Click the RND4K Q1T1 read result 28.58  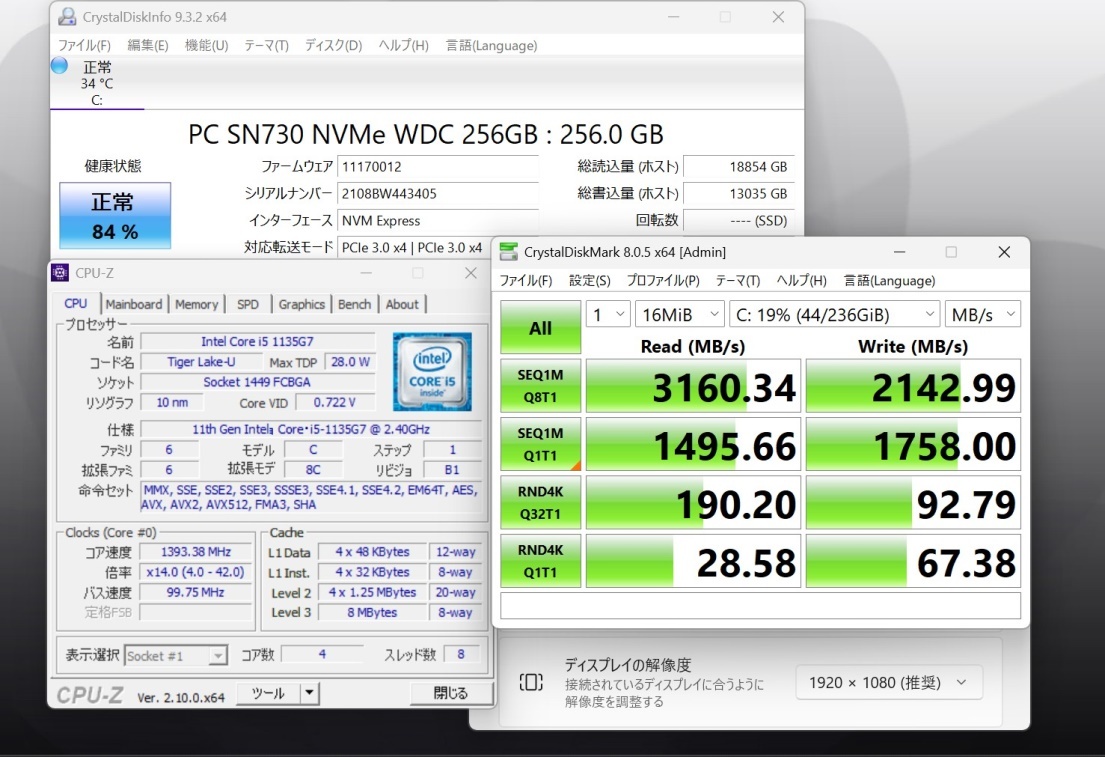click(x=693, y=561)
